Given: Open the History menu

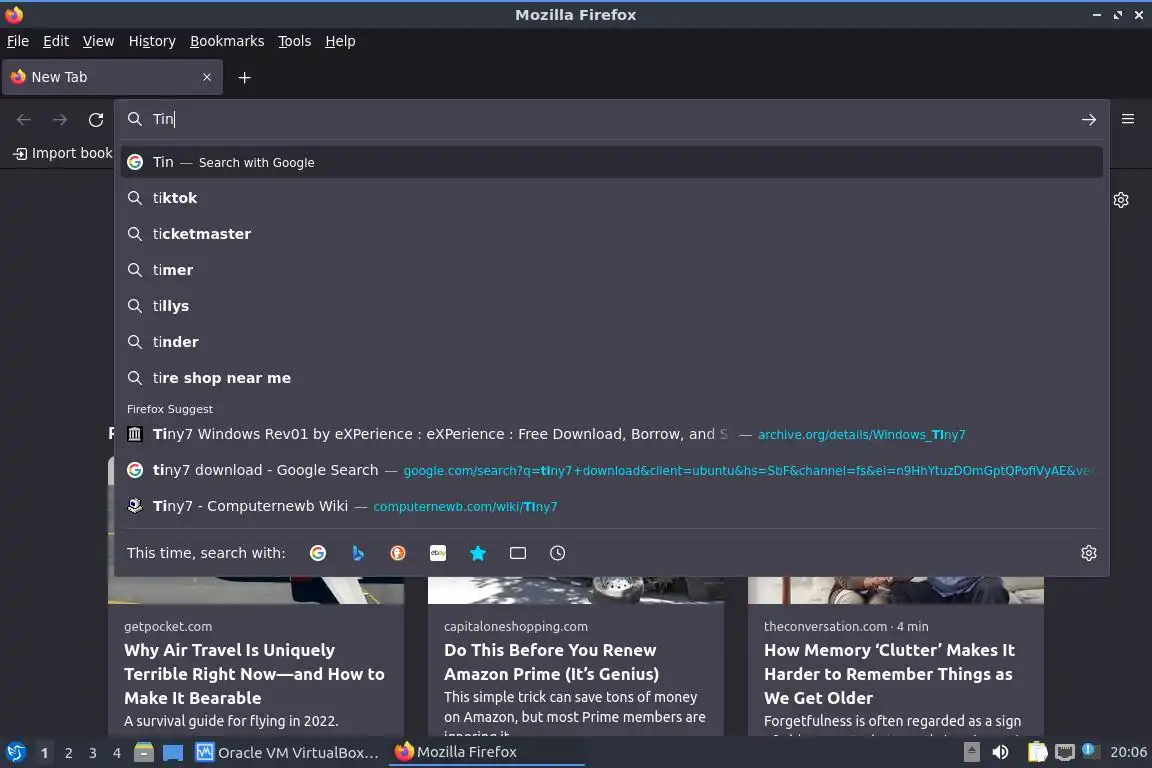Looking at the screenshot, I should coord(152,41).
